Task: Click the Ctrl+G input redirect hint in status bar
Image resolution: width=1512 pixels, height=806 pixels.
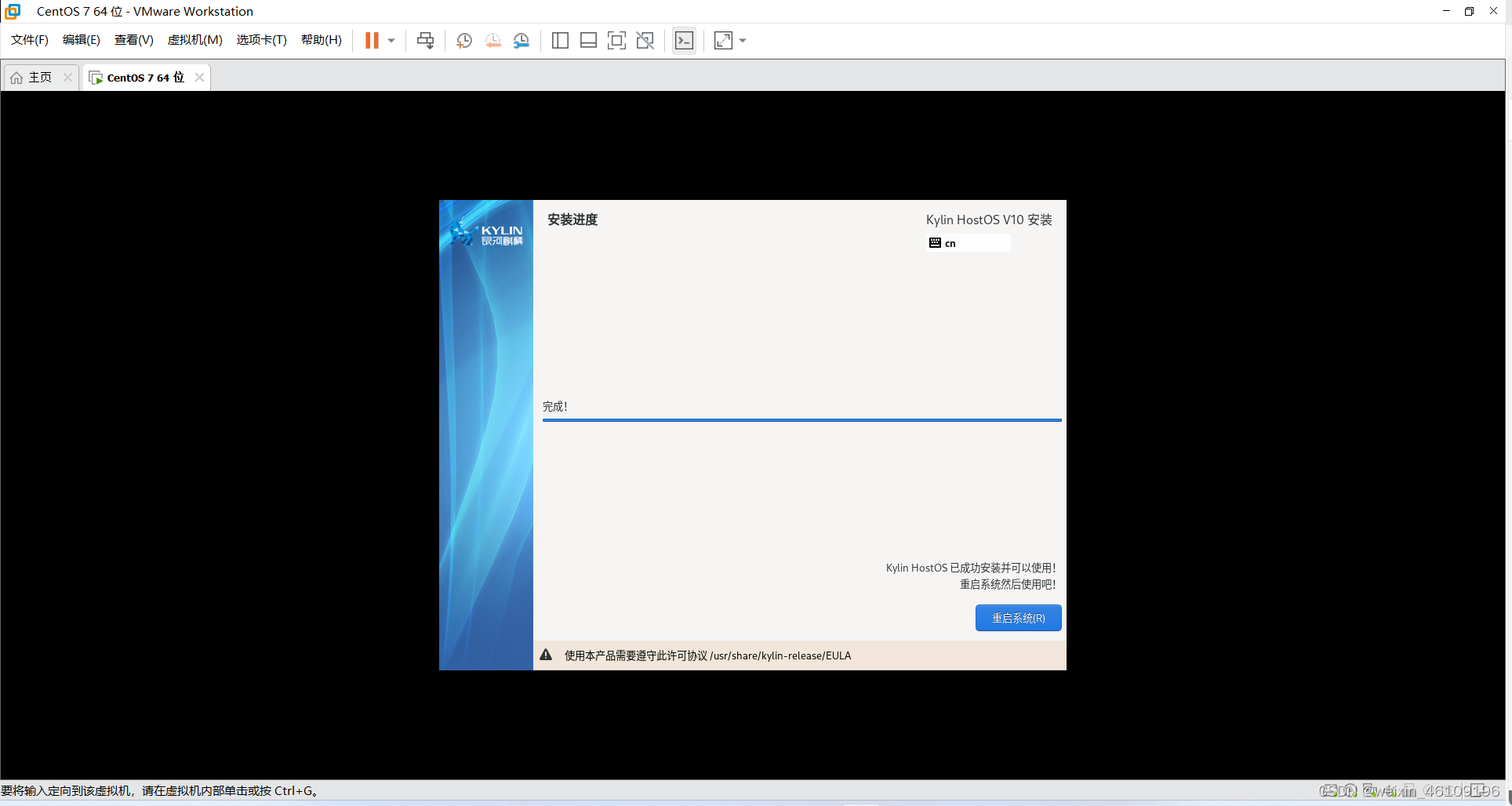Action: [160, 790]
